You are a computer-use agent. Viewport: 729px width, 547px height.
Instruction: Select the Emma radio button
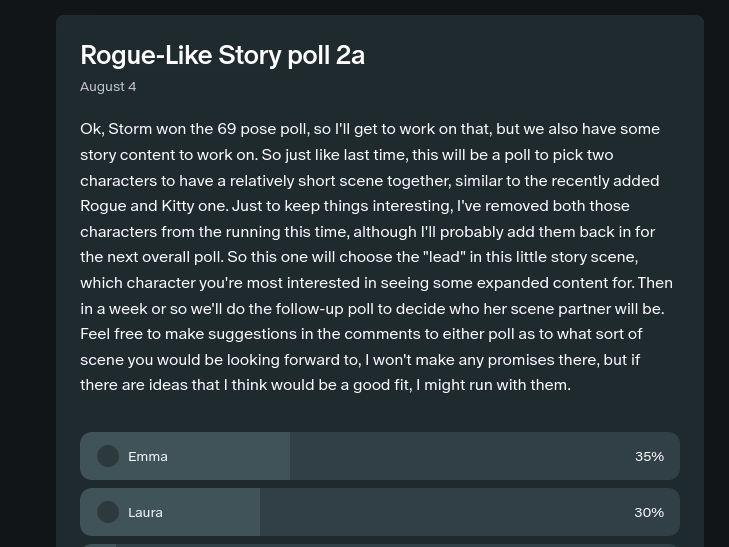click(108, 456)
